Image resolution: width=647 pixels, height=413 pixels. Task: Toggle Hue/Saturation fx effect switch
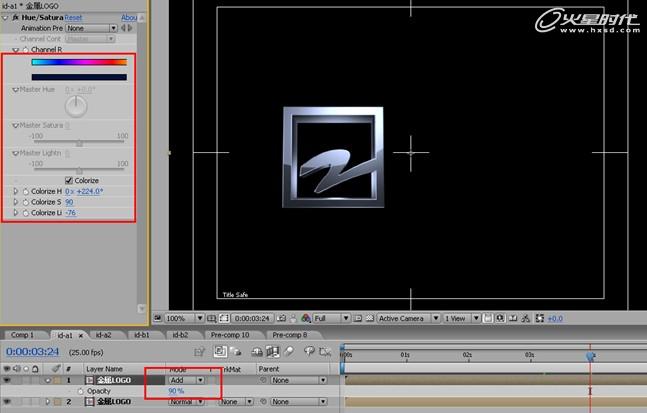coord(16,17)
